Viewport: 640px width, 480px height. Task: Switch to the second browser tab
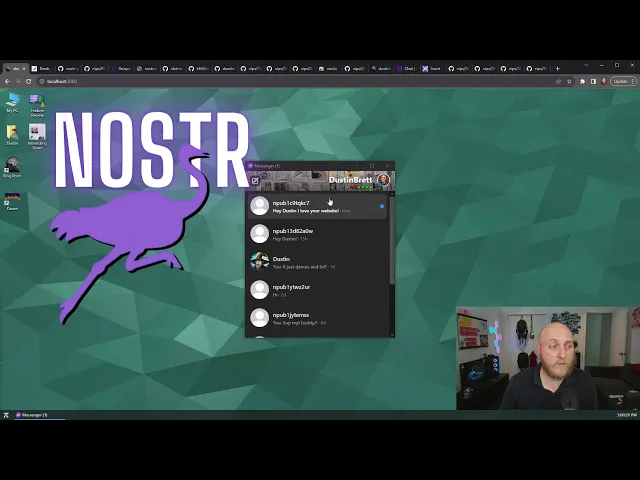[41, 69]
